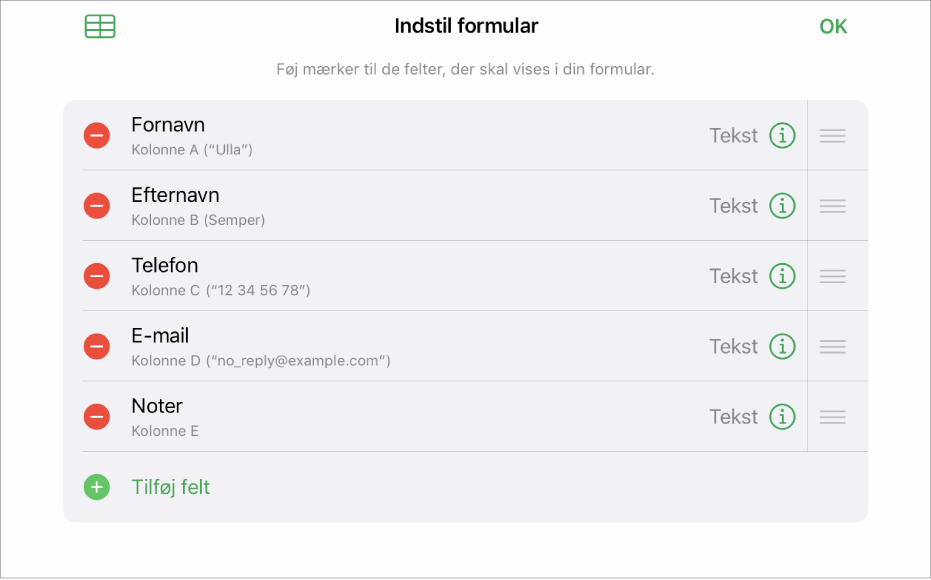Select the Efternavn field row
Screen dimensions: 931x580
pyautogui.click(x=400, y=205)
